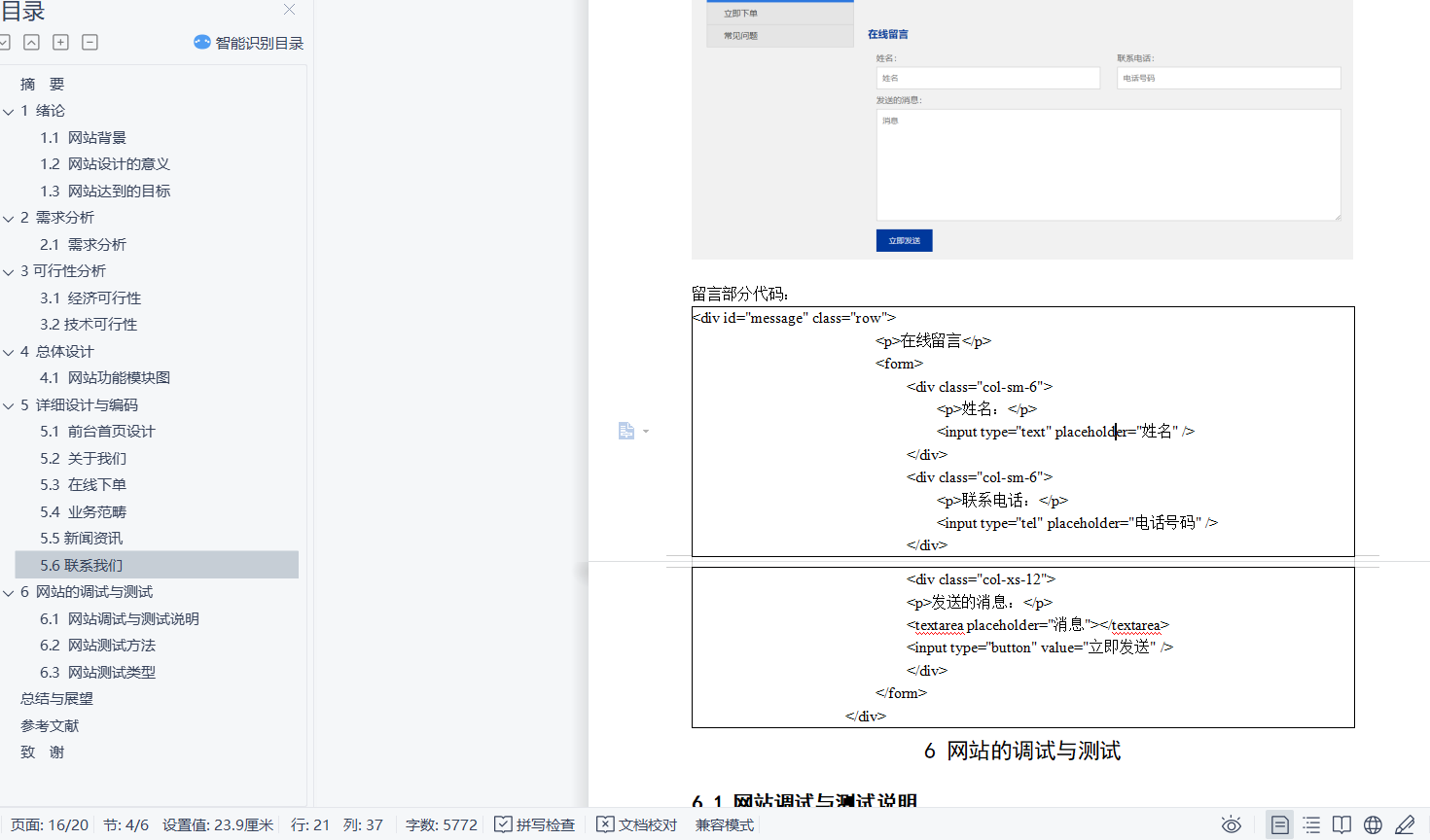
Task: Click the word count 字数: 5772
Action: 442,824
